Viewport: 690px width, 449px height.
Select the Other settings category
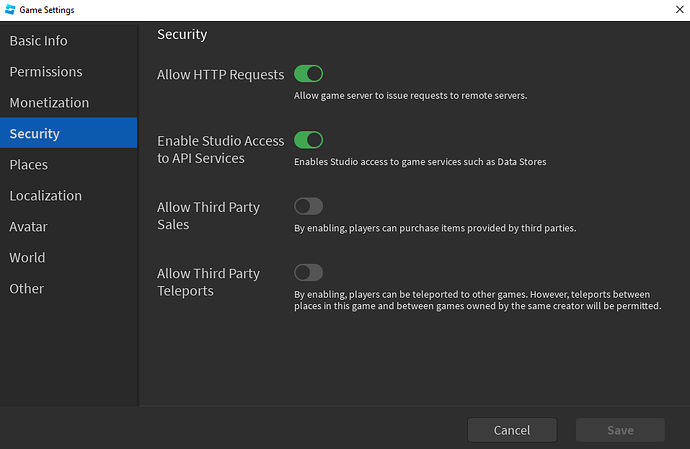(27, 289)
